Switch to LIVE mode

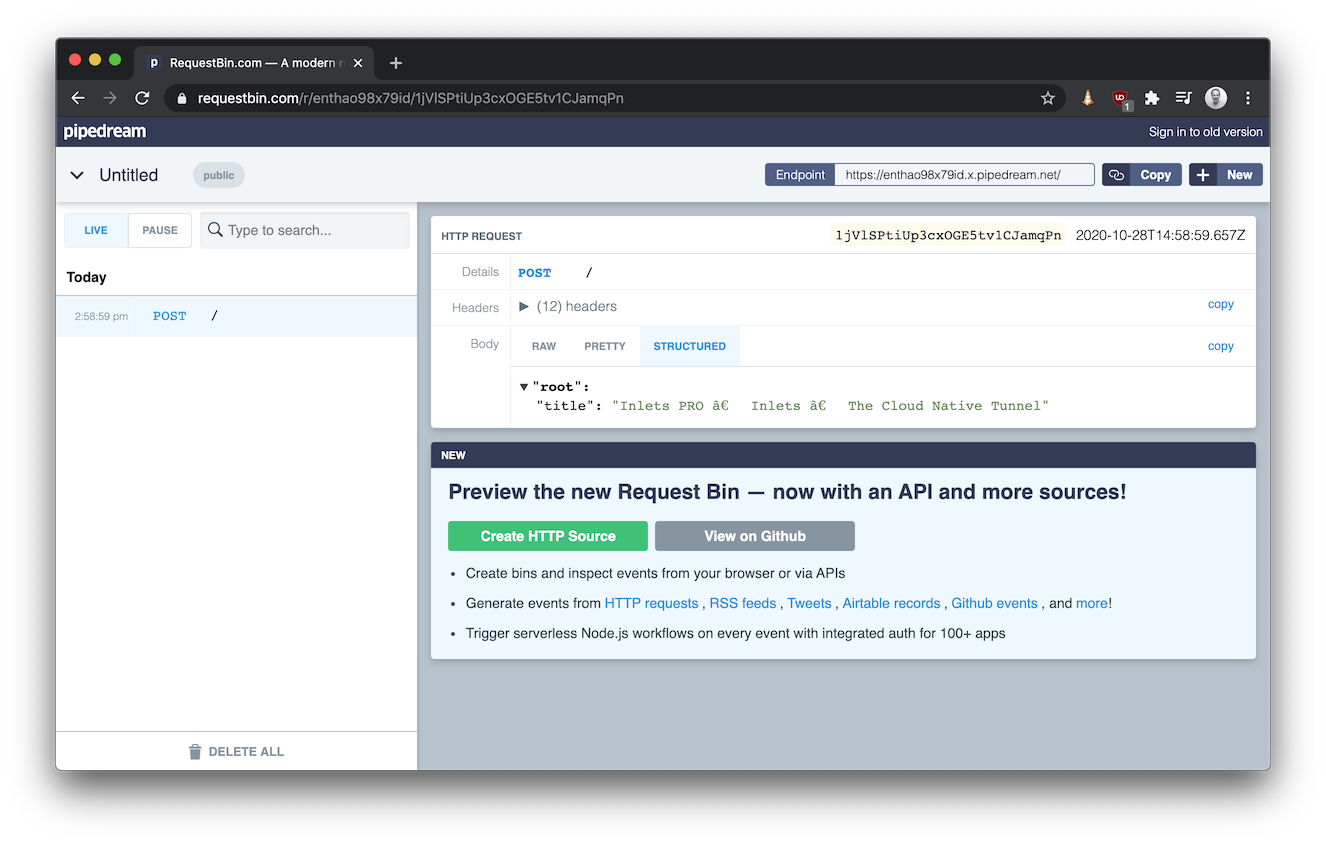click(96, 230)
